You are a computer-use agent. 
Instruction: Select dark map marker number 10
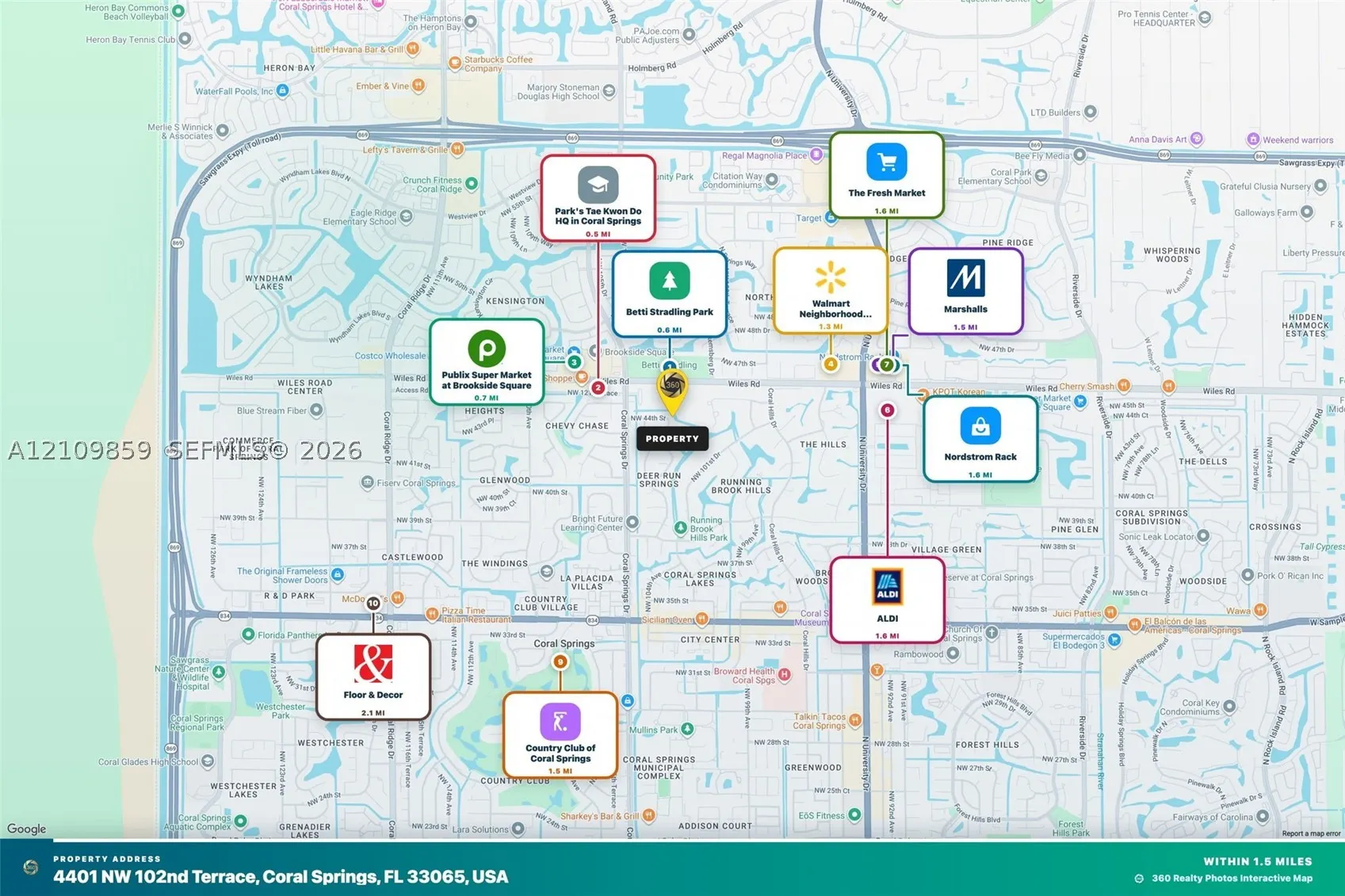pyautogui.click(x=373, y=603)
